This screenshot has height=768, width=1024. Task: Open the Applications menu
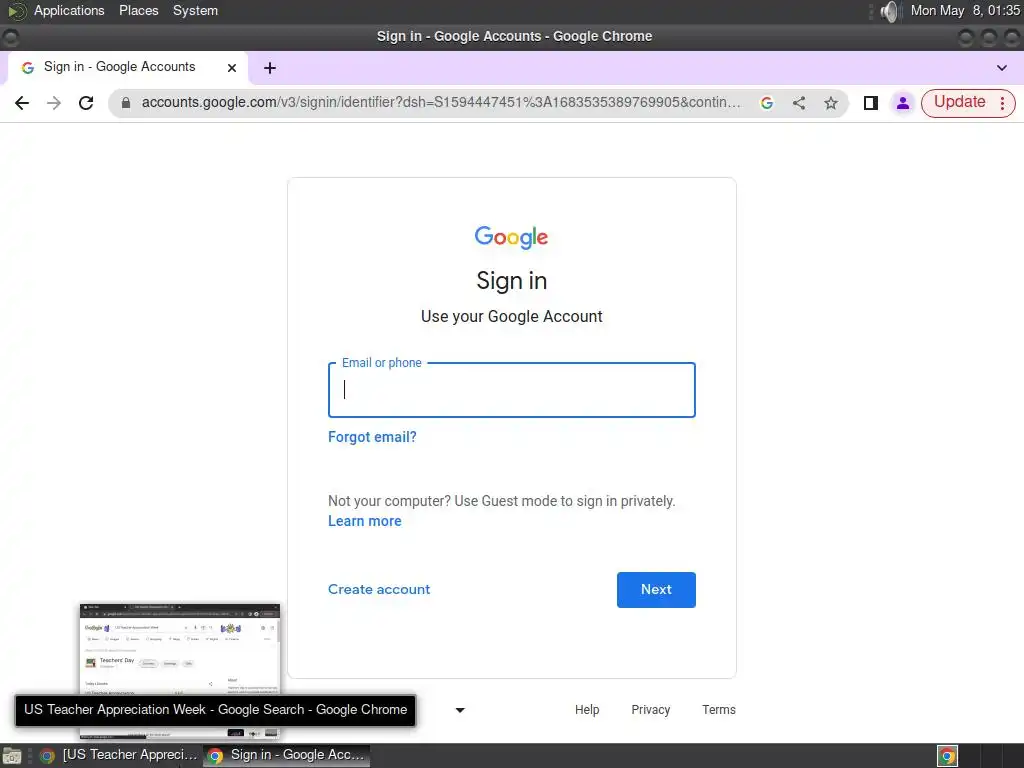click(x=69, y=10)
